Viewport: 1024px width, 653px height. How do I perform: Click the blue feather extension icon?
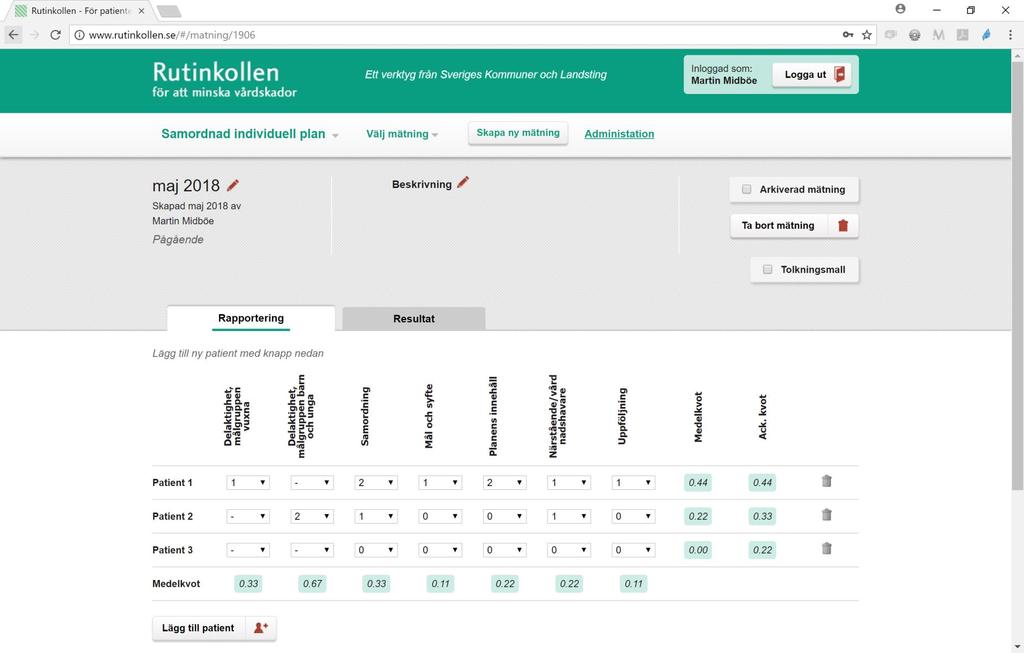coord(986,35)
